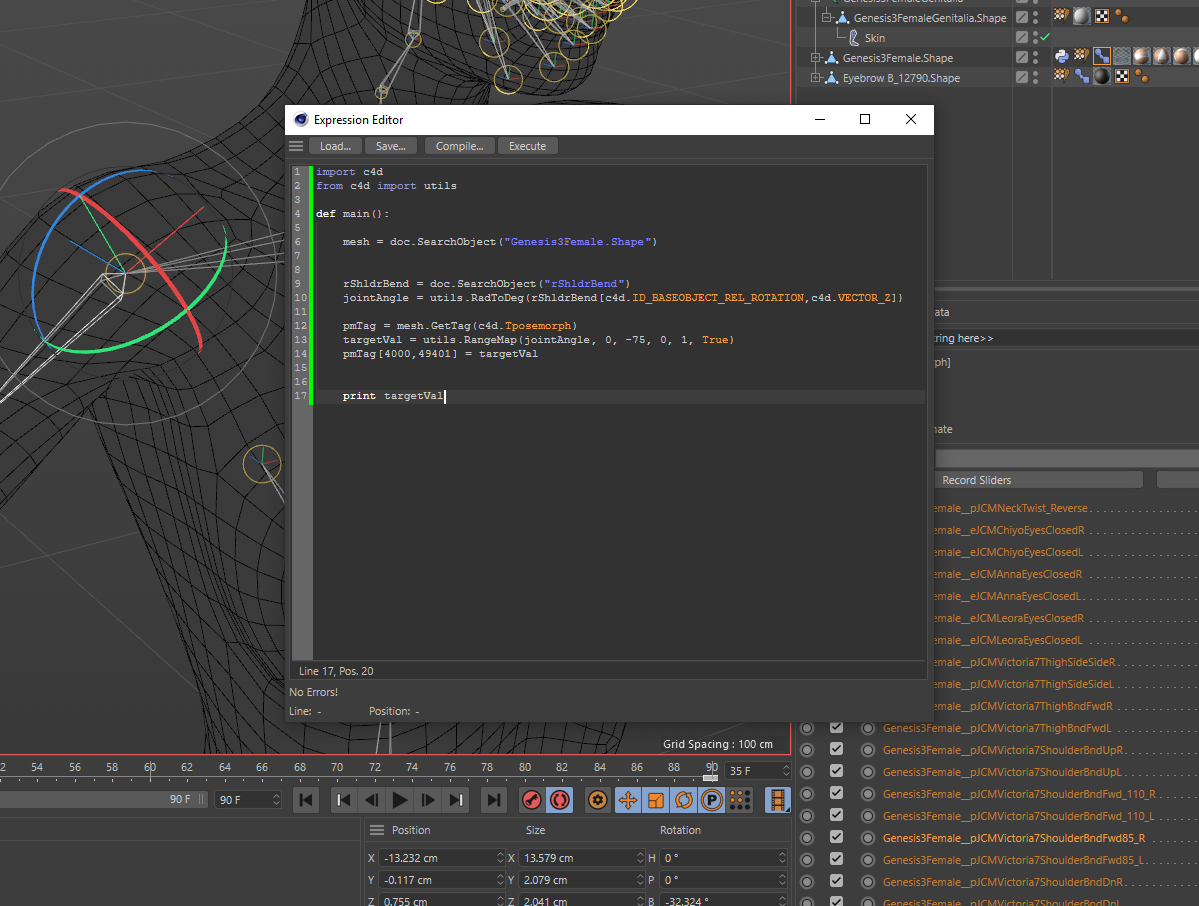The width and height of the screenshot is (1199, 906).
Task: Toggle the Autokeying button
Action: click(x=559, y=800)
